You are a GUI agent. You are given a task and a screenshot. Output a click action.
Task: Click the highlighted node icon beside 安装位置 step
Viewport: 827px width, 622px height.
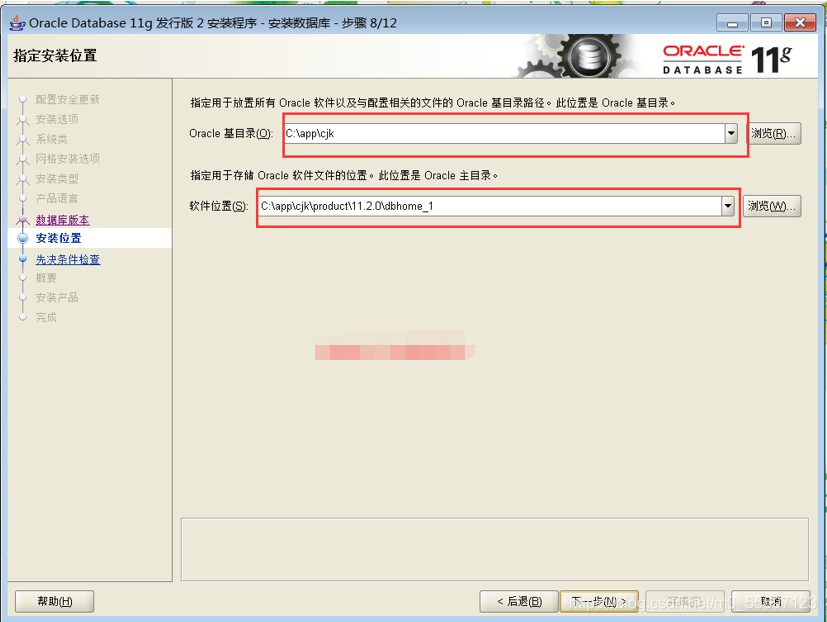(x=23, y=238)
